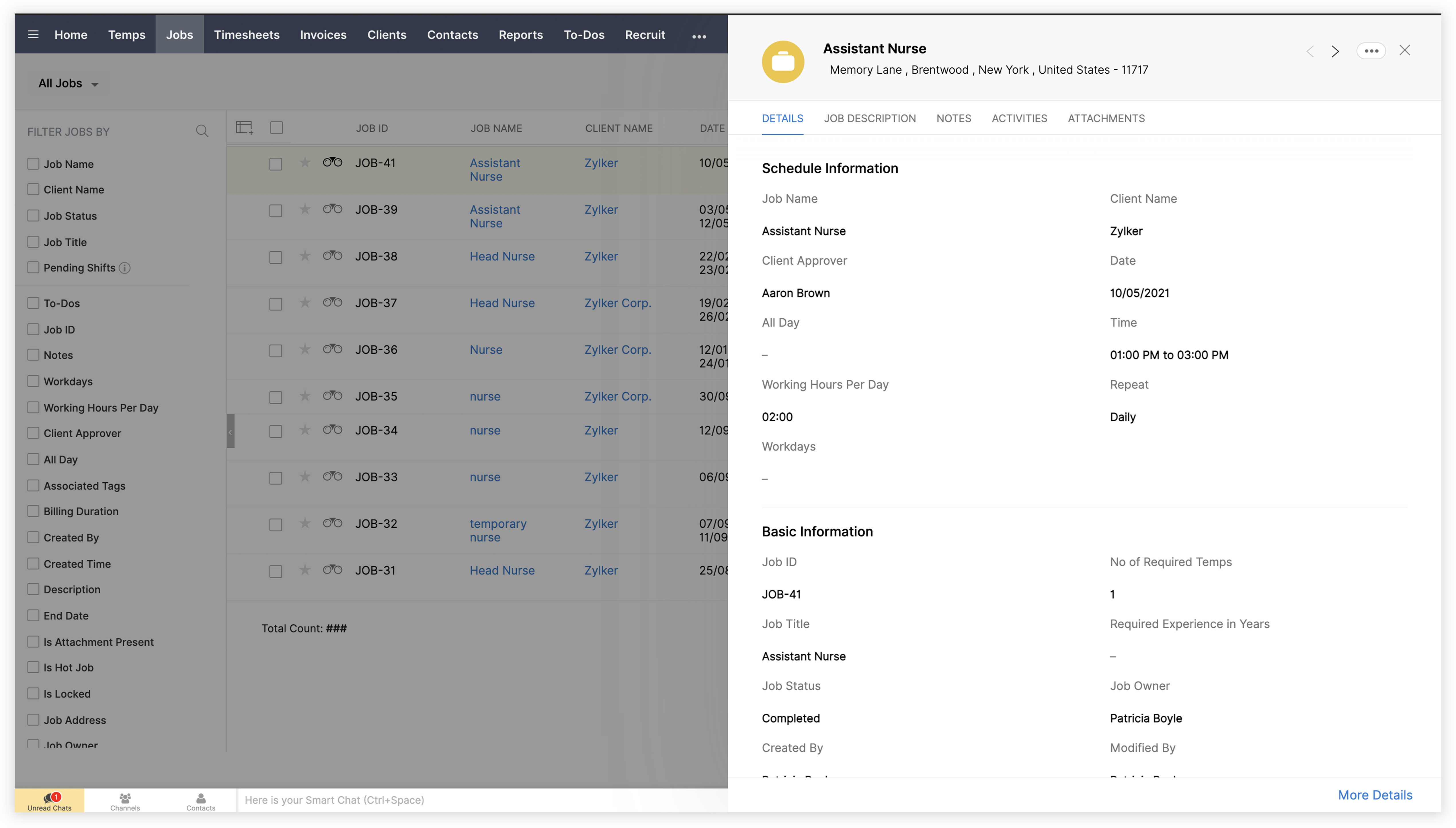Open the Nurse link in JOB-36 row
The image size is (1456, 828).
tap(486, 350)
